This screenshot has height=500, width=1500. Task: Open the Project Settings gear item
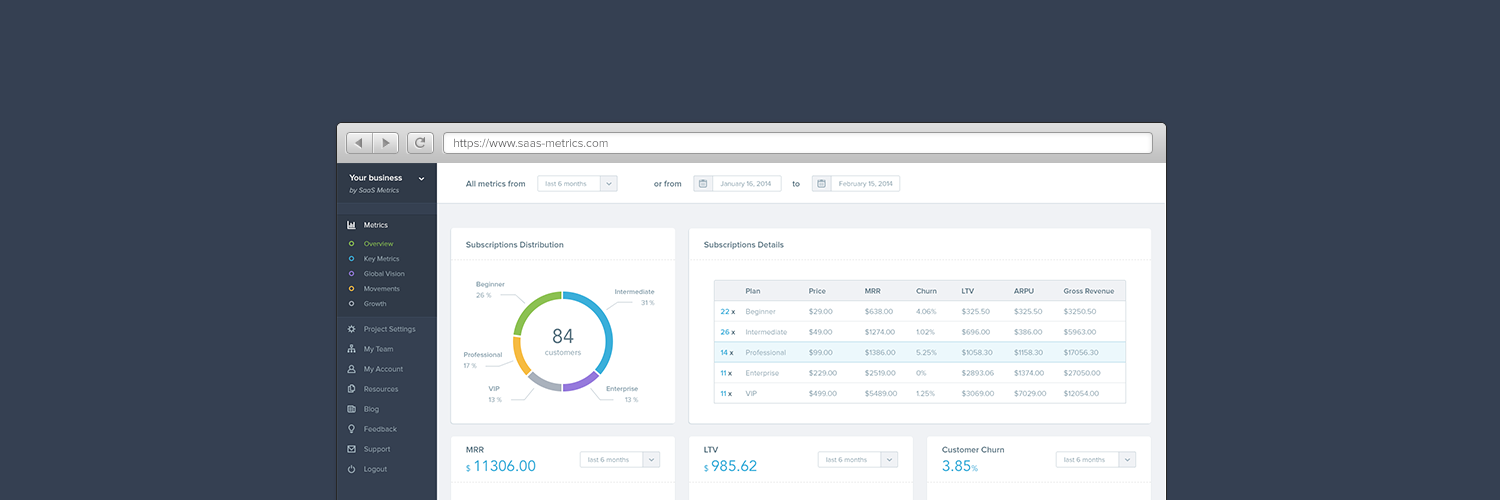pos(351,329)
